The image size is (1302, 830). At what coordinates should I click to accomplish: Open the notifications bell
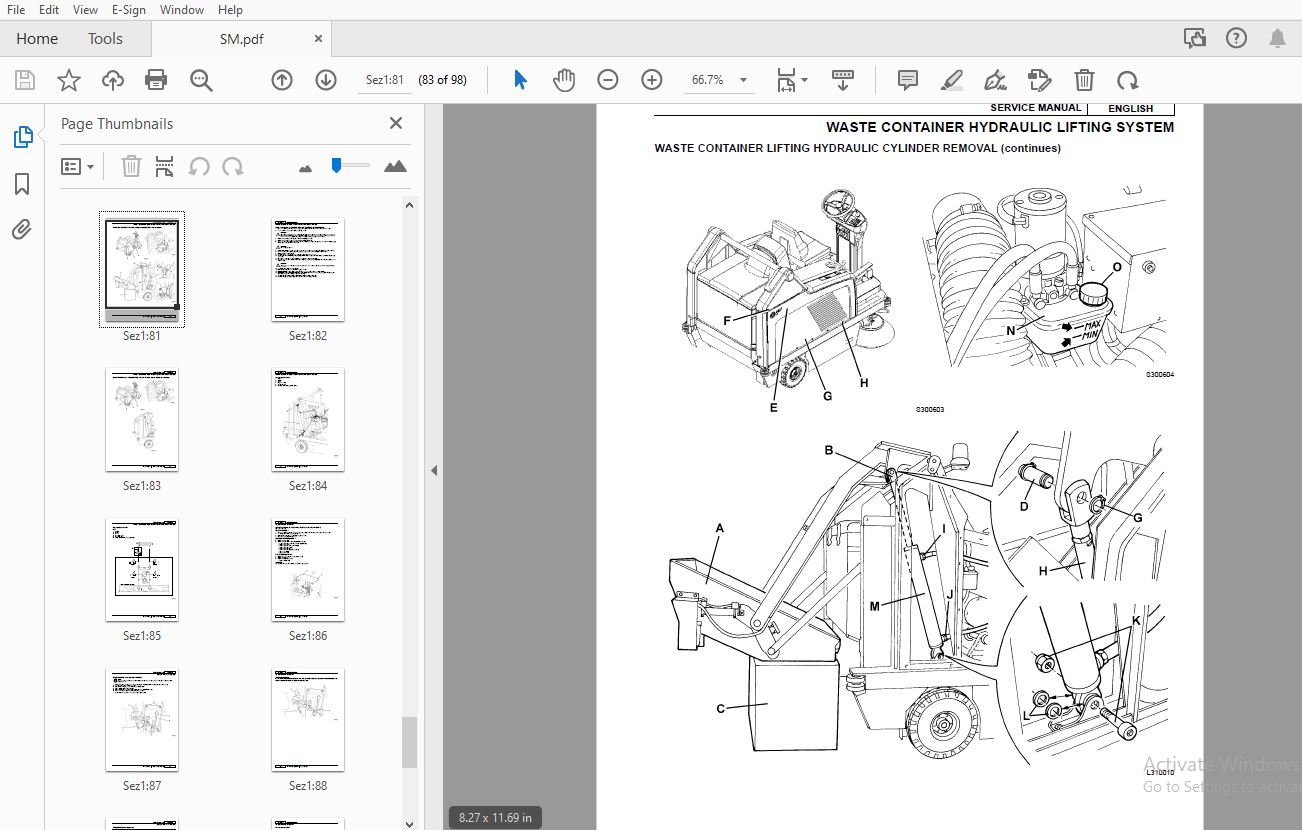(x=1277, y=38)
